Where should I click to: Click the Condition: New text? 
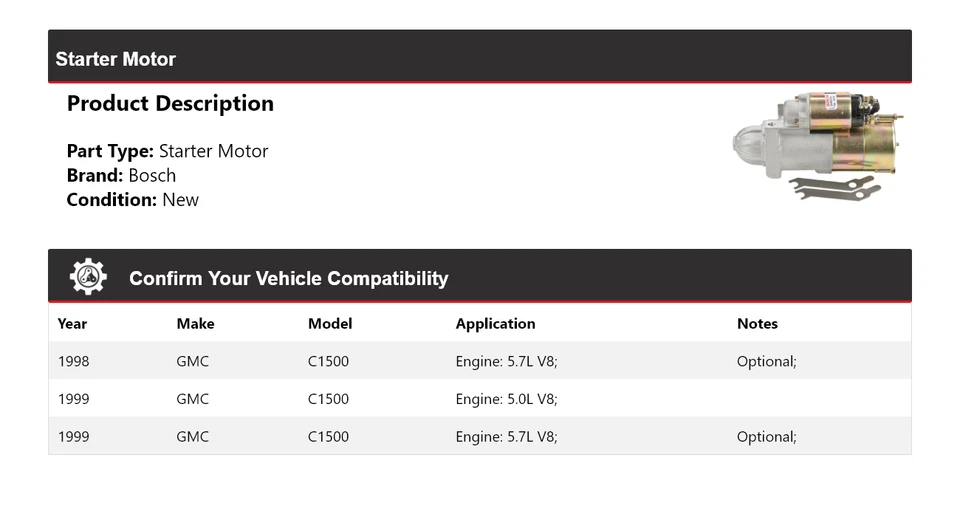(x=132, y=200)
